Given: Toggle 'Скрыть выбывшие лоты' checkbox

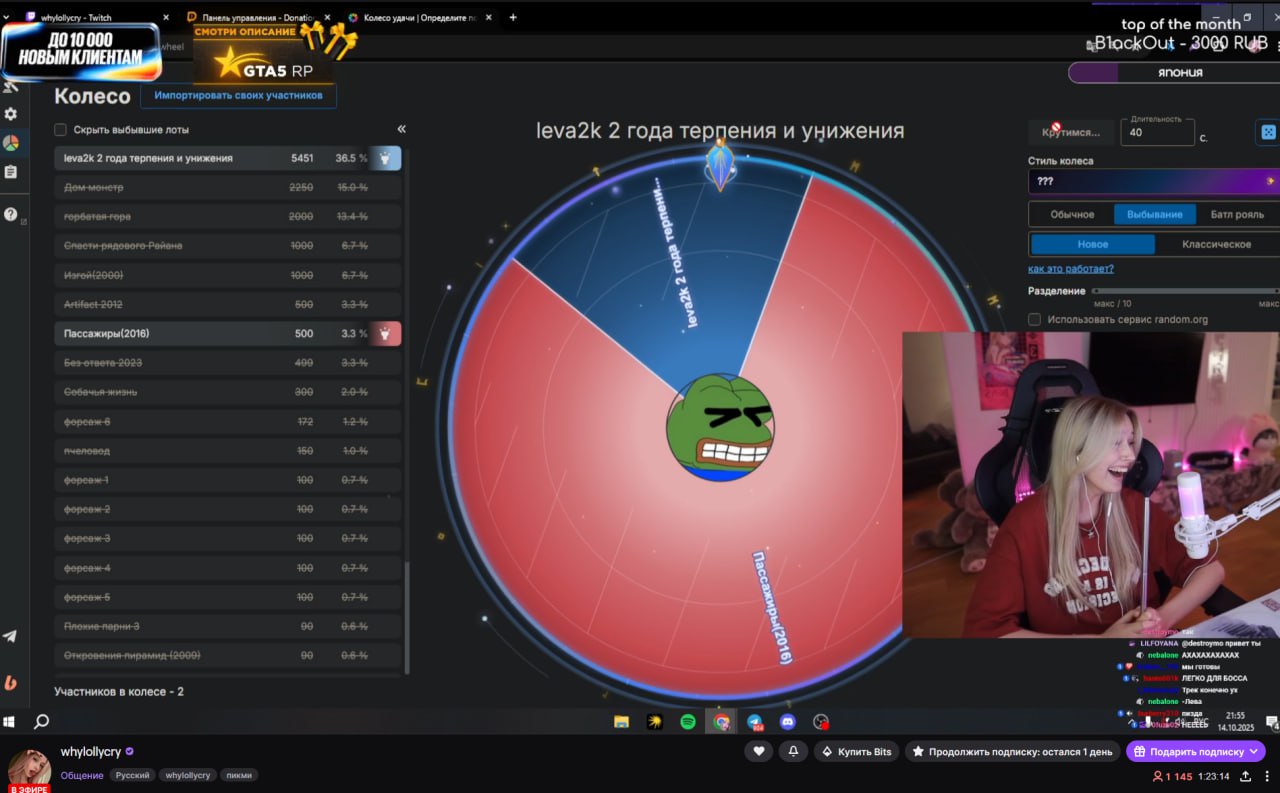Looking at the screenshot, I should [60, 129].
